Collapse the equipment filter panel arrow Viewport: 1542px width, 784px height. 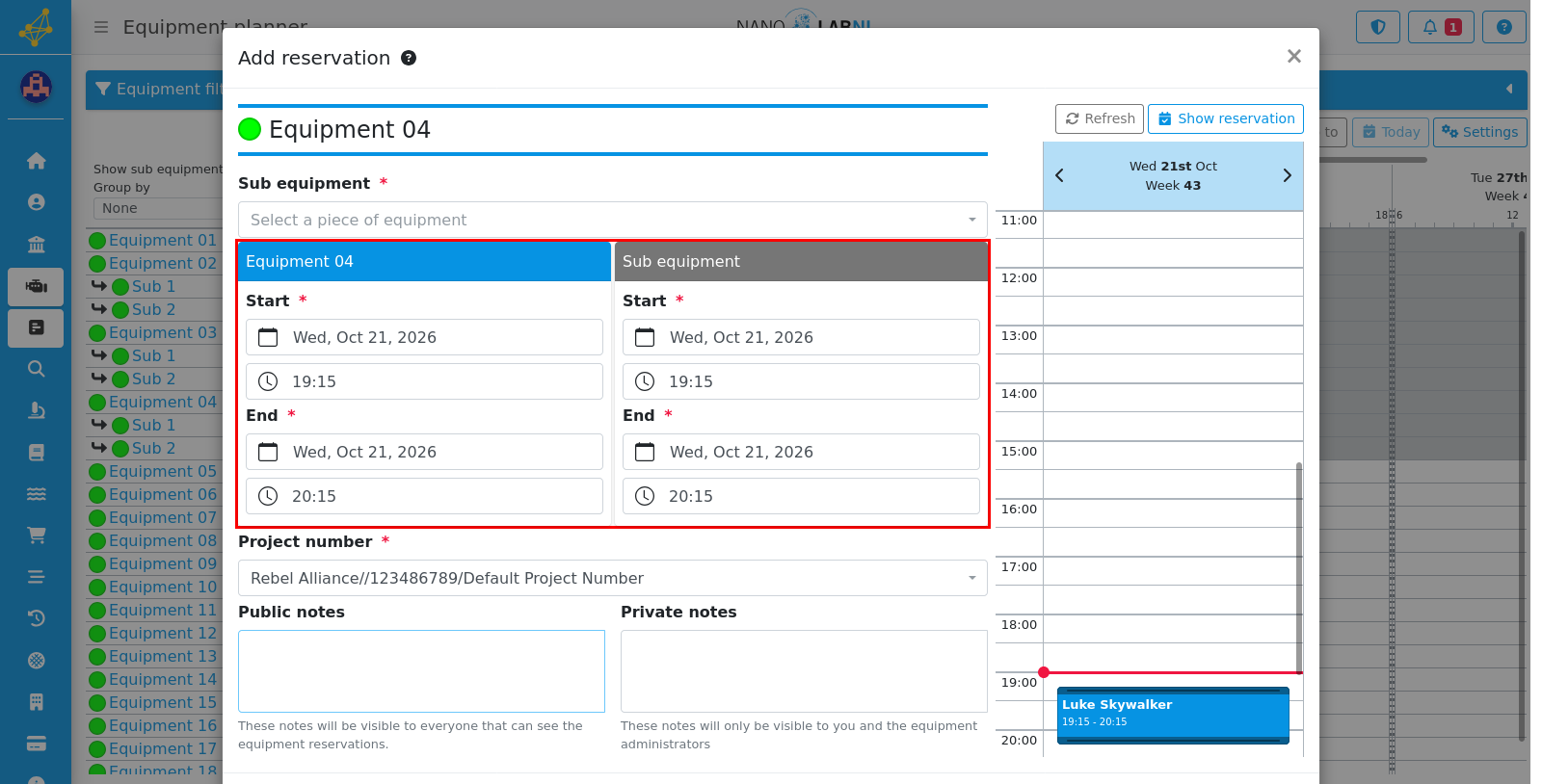click(x=1509, y=89)
